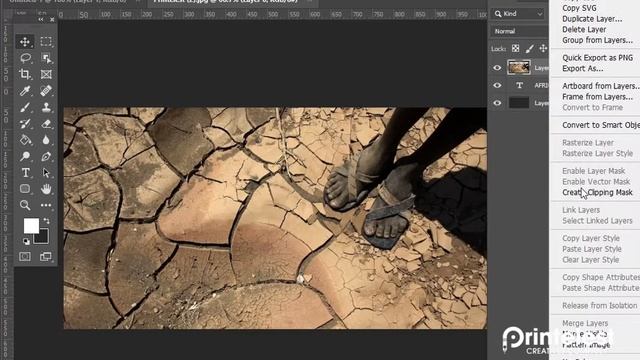Toggle lock transparent pixels
This screenshot has height=360, width=640.
(516, 49)
